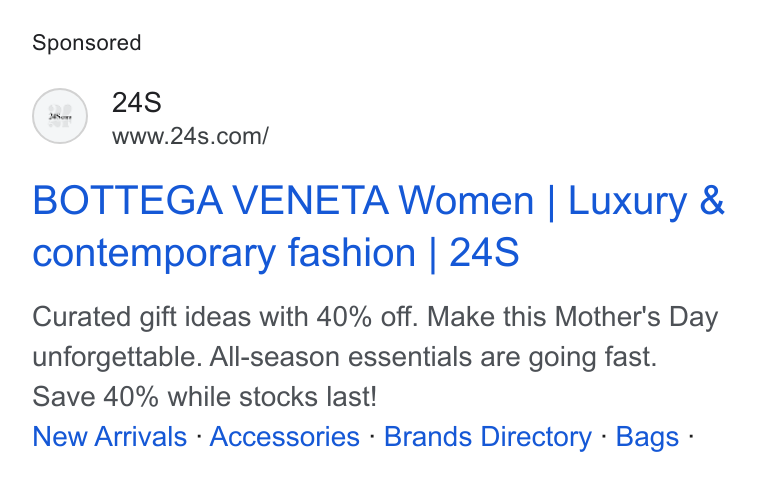Click the word 'unforgettable' in the description
This screenshot has width=760, height=480.
click(x=117, y=357)
